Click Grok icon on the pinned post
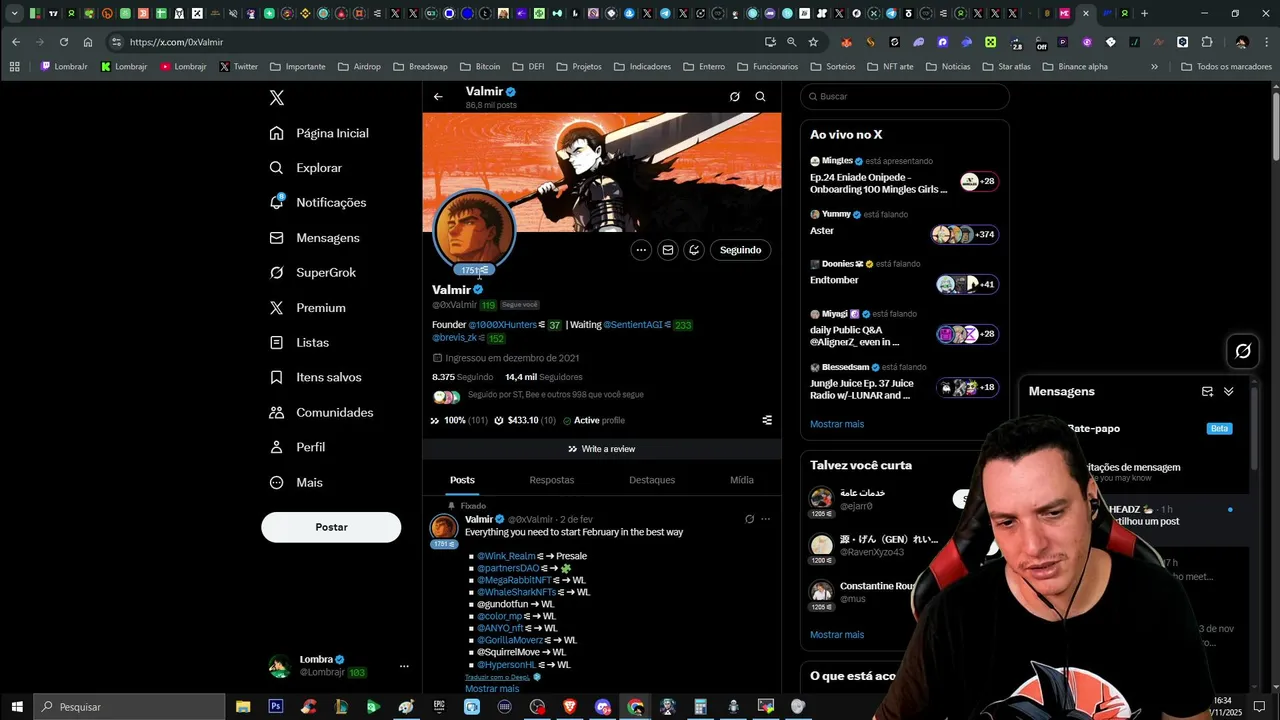Screen dimensions: 1280x720 (749, 519)
